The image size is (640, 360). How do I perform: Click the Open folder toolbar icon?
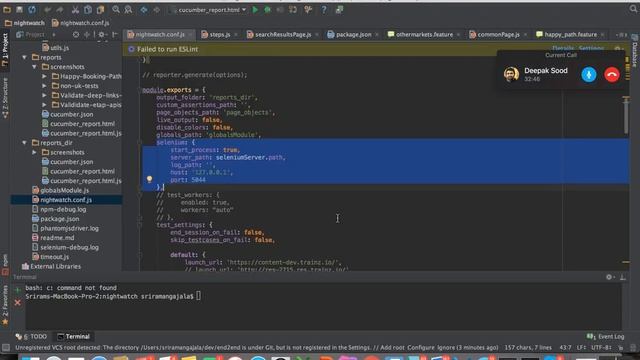[7, 9]
